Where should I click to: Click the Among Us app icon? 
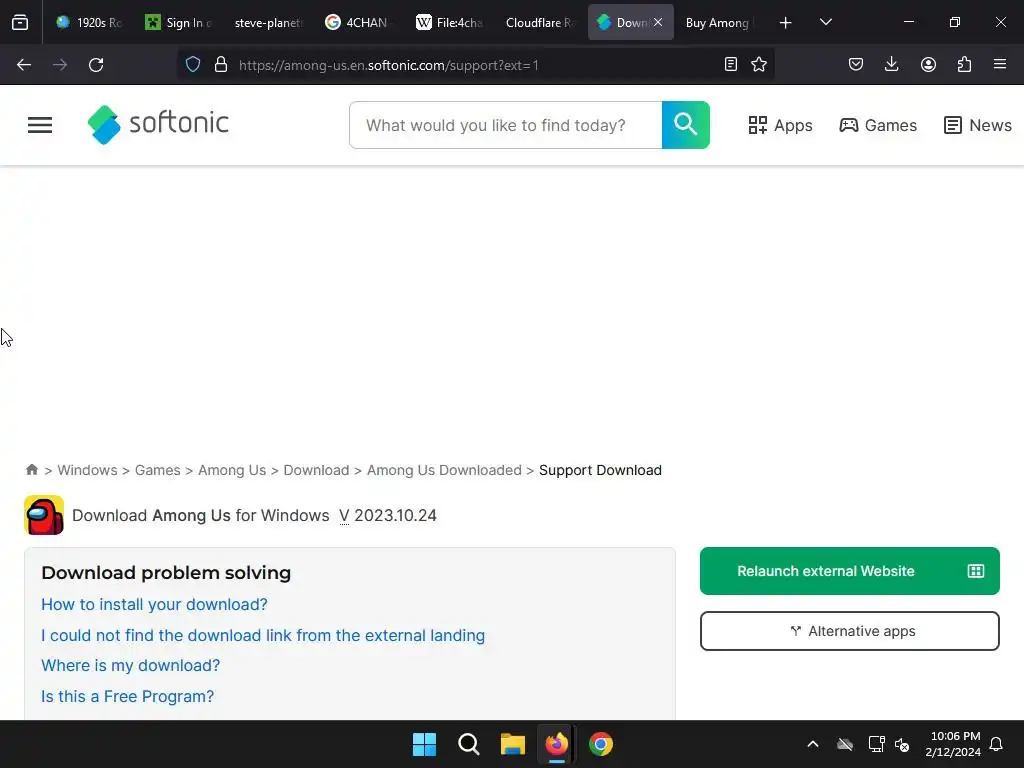coord(44,515)
